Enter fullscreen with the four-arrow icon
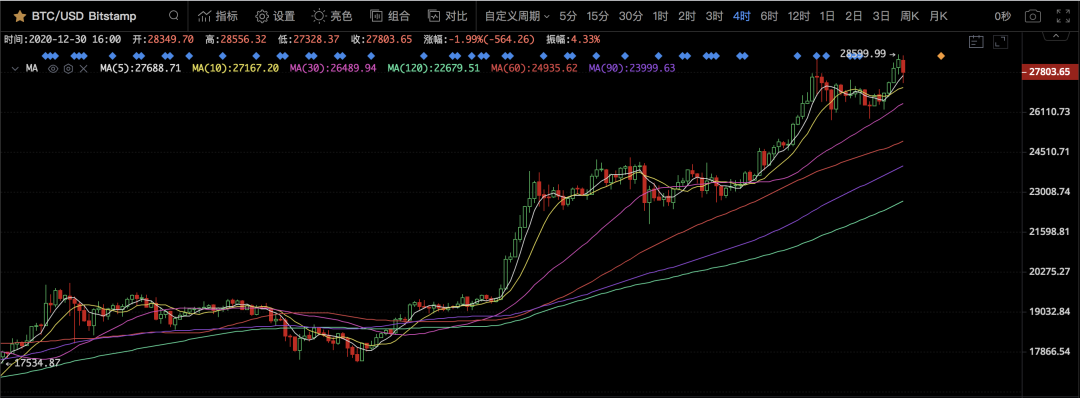 1063,16
